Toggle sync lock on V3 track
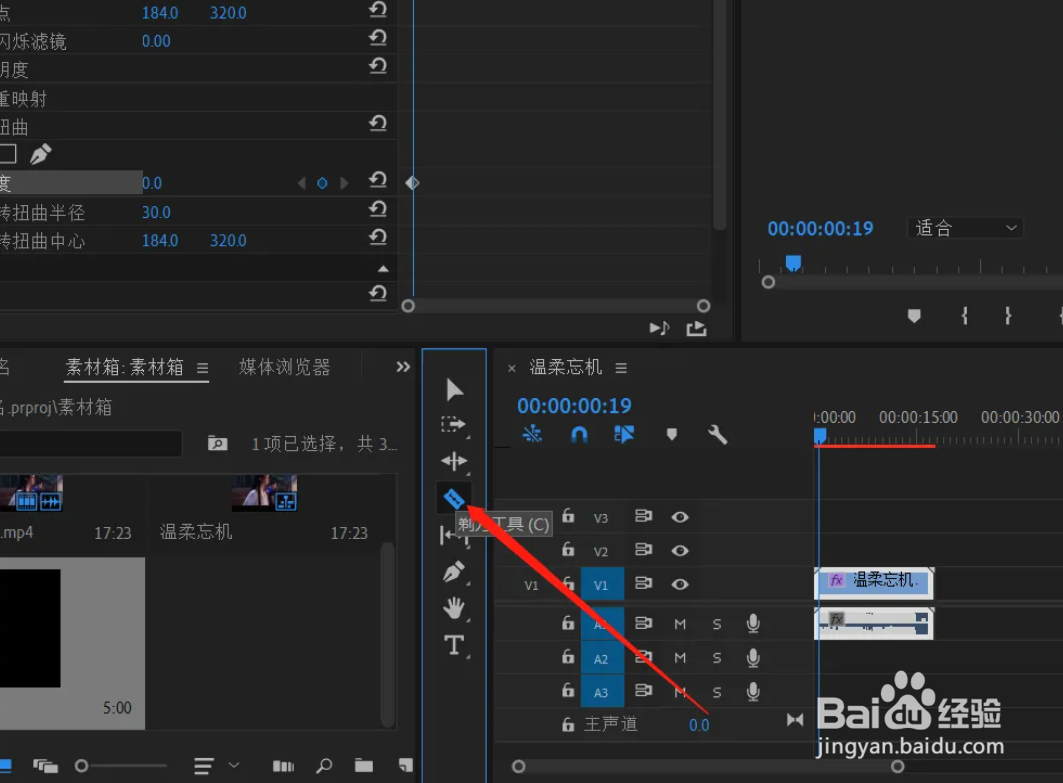 tap(643, 516)
